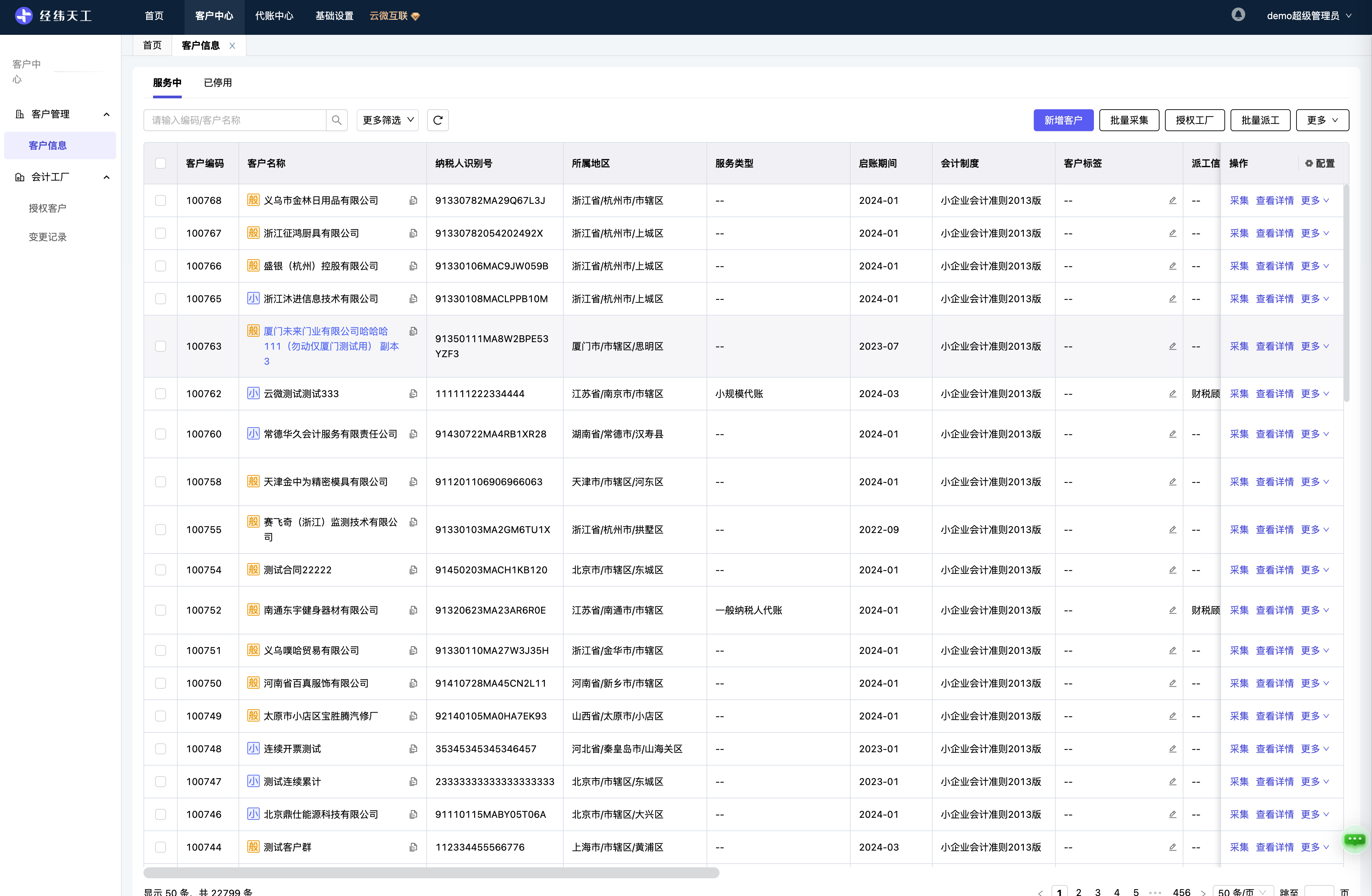The height and width of the screenshot is (896, 1372).
Task: Open the 首页 page tab
Action: 152,45
